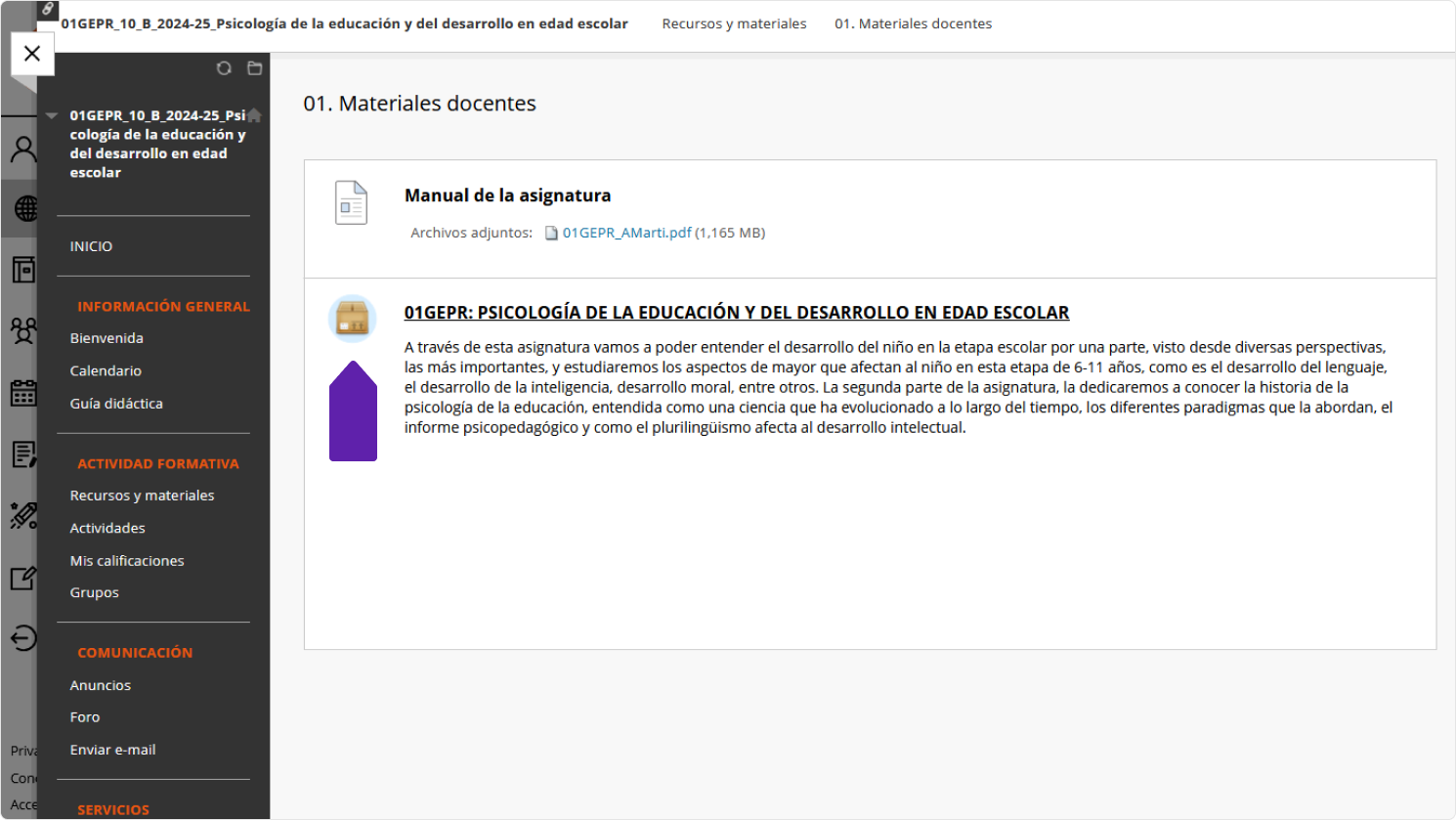Click the organizations people-group icon
The image size is (1456, 820).
[23, 330]
